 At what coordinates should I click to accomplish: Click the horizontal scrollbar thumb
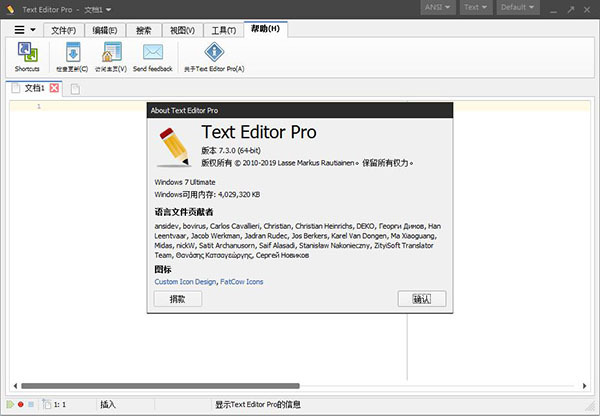click(x=160, y=386)
